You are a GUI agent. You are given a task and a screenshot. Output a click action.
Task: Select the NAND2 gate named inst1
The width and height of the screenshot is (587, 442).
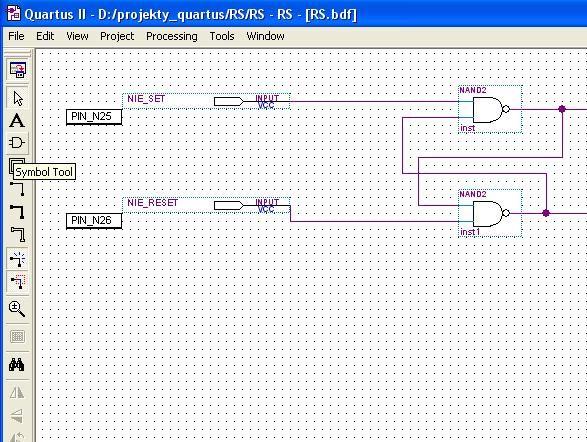coord(490,213)
